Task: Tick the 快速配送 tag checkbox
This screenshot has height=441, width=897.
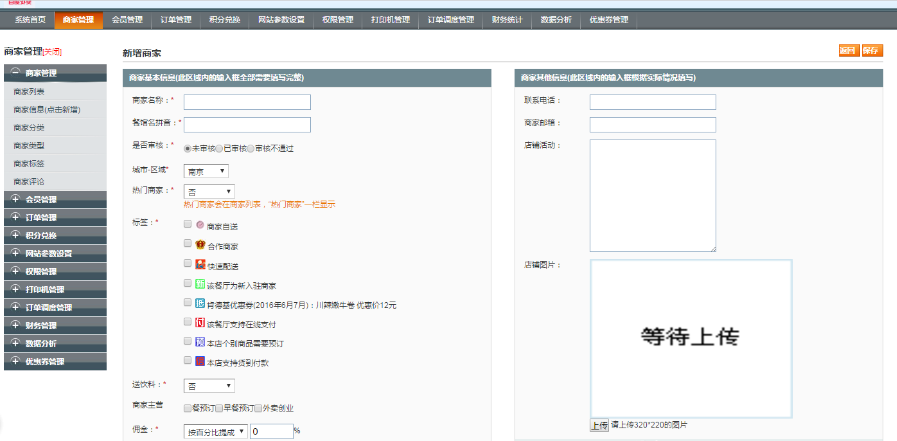Action: (188, 263)
